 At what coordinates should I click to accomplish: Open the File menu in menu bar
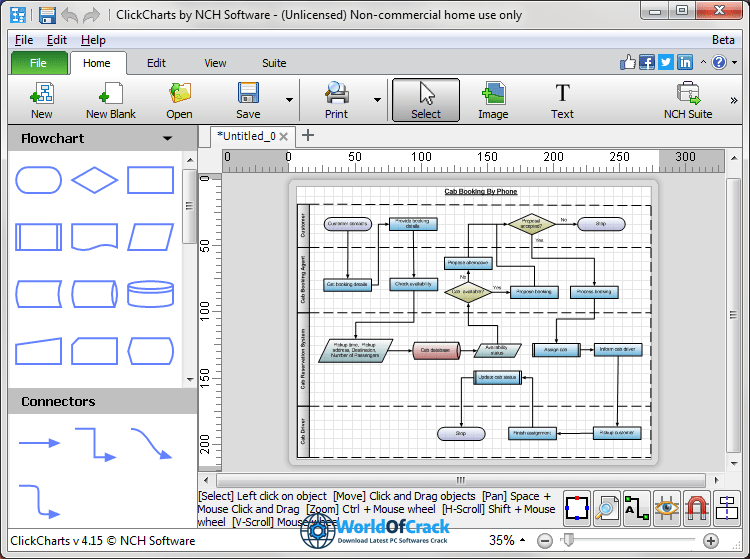(24, 40)
